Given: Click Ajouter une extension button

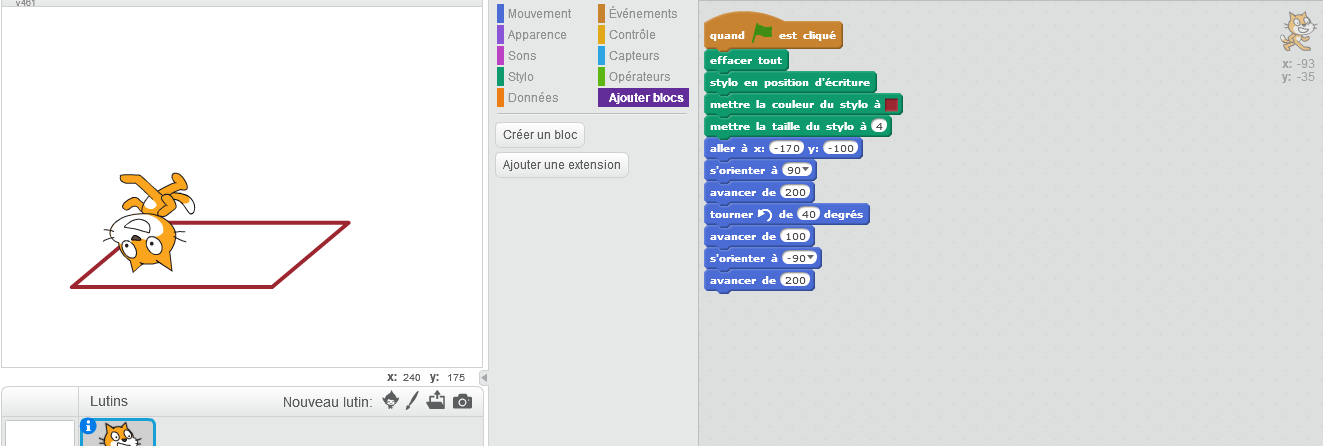Looking at the screenshot, I should pyautogui.click(x=561, y=165).
